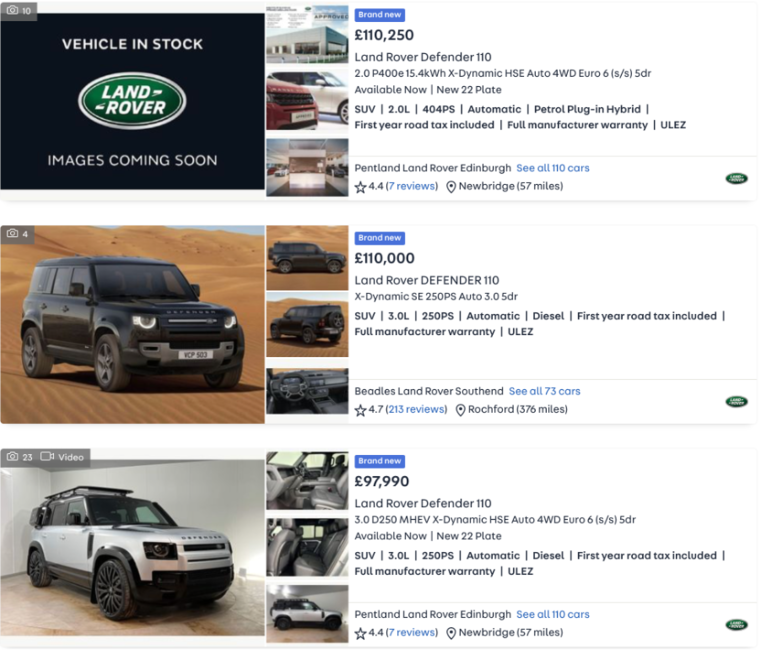Screen dimensions: 761x650
Task: Click the Land Rover logo badge on £110,250 listing
Action: point(736,179)
